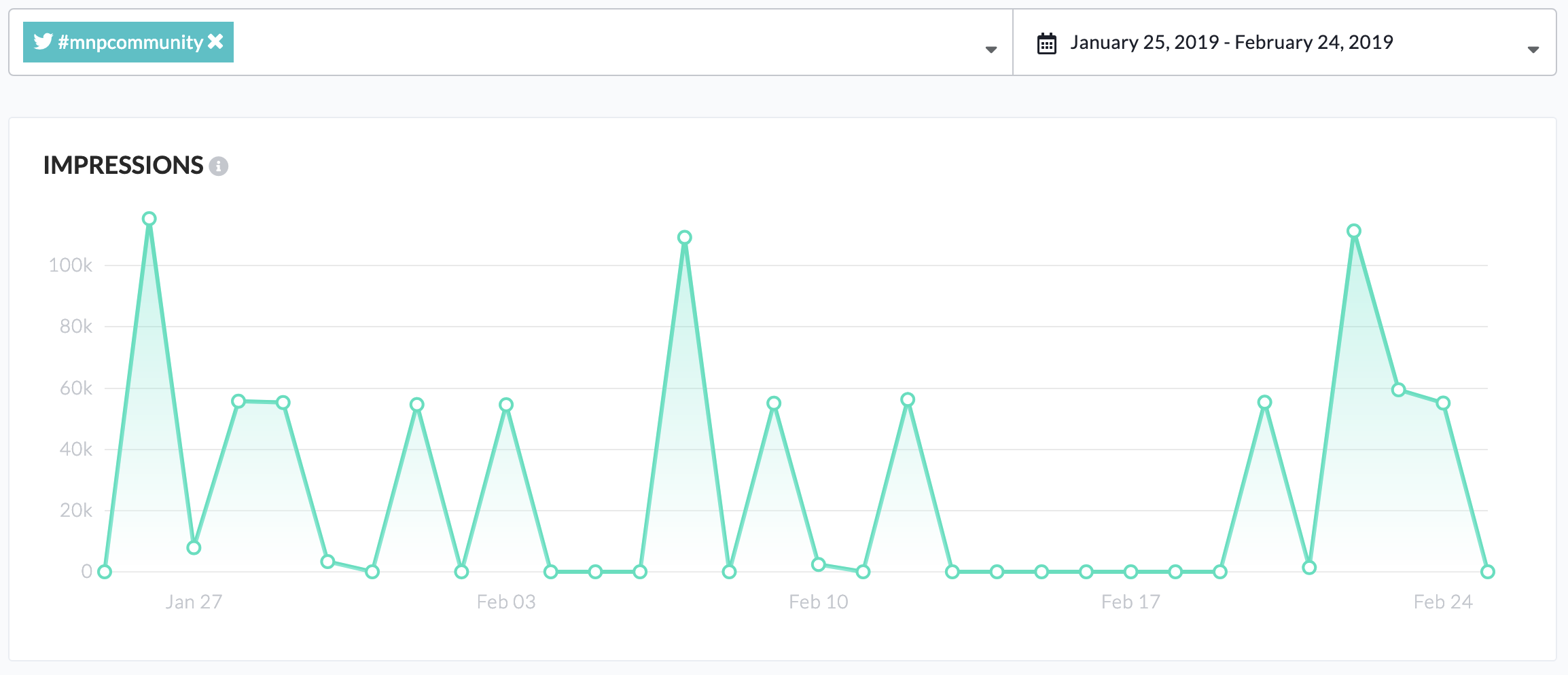The image size is (1568, 675).
Task: Click the 60k y-axis label
Action: coord(75,388)
